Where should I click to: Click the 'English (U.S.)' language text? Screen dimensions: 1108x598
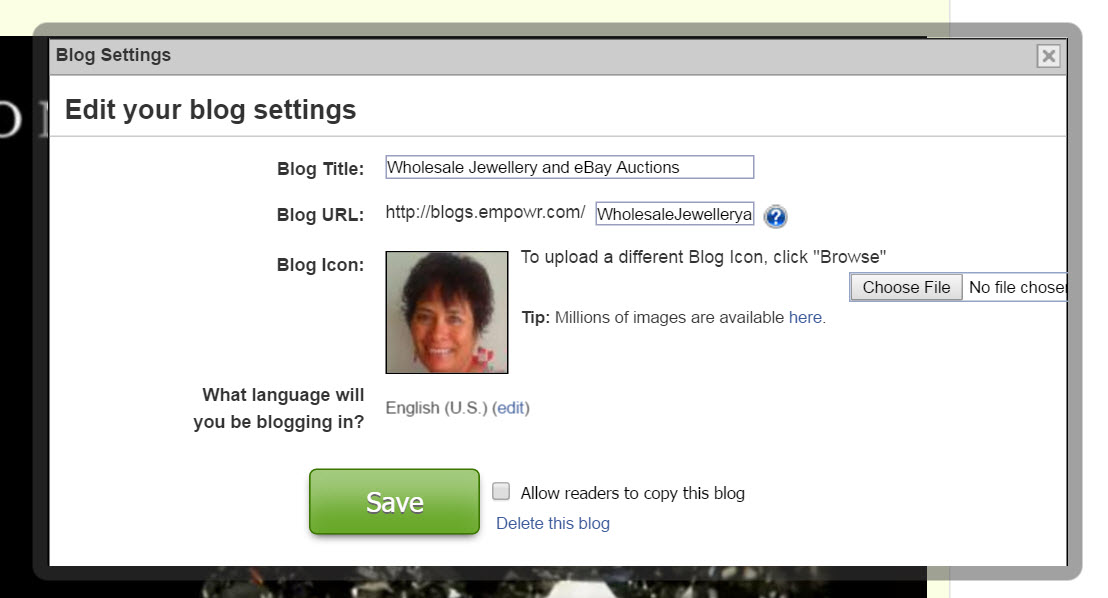437,408
